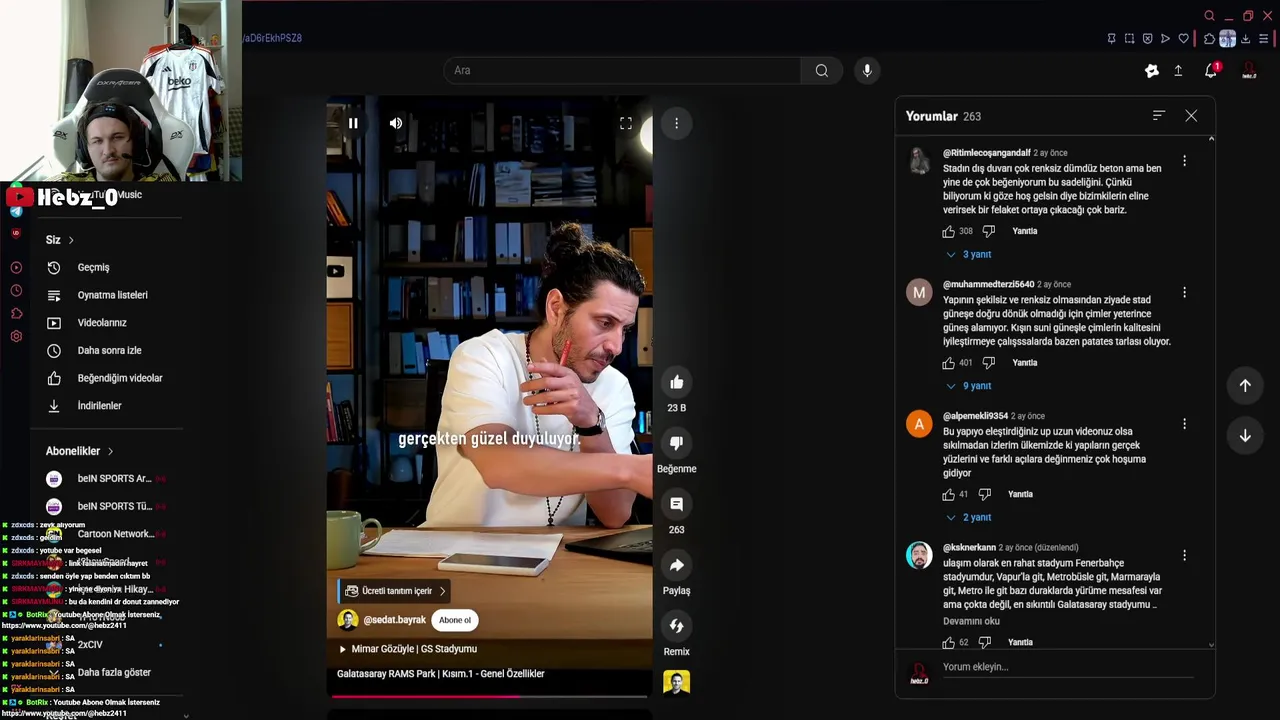Viewport: 1280px width, 720px height.
Task: Expand Ücretli tanıtım içerir notice
Action: coord(395,591)
